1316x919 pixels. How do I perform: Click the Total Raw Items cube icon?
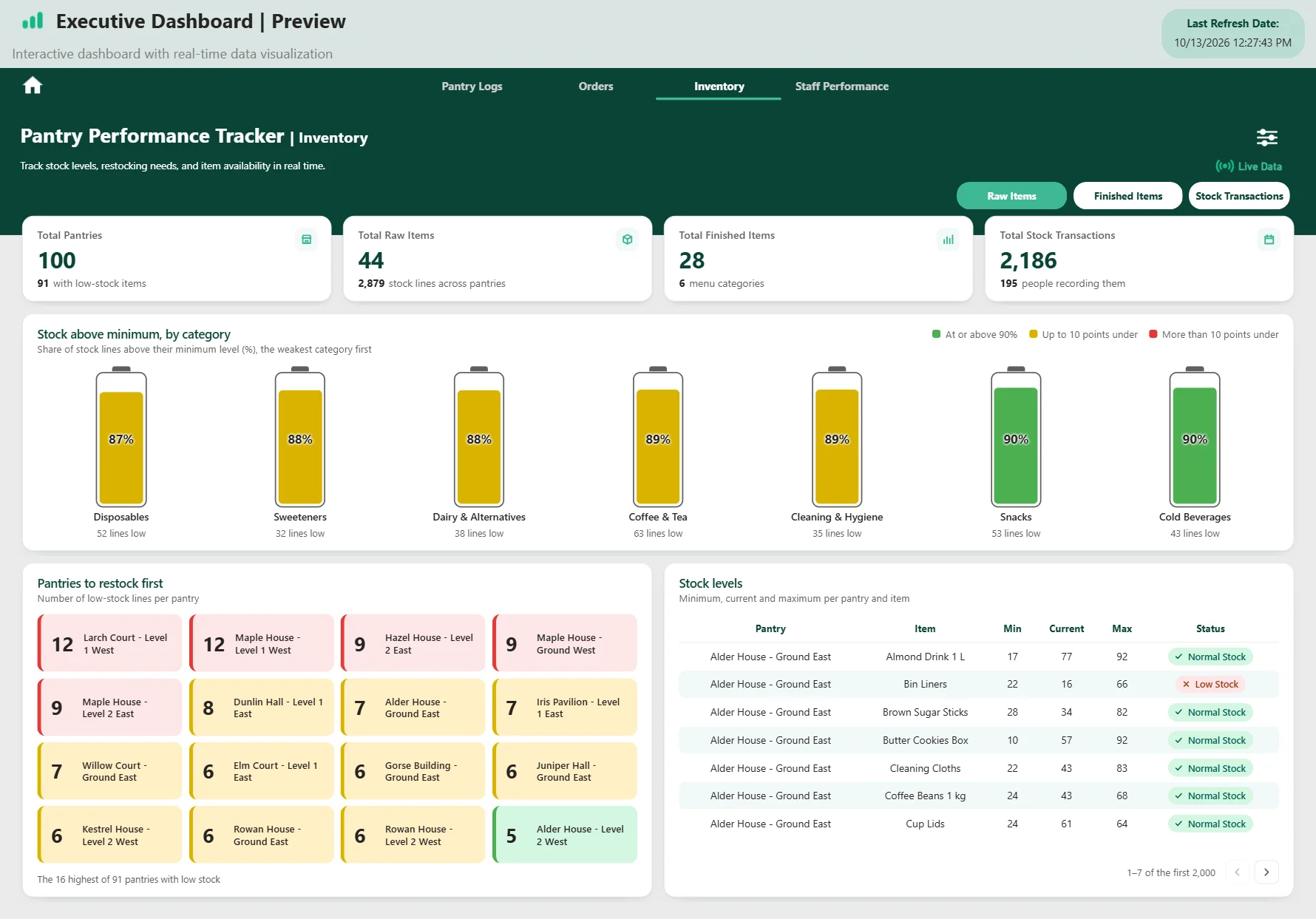(x=627, y=240)
